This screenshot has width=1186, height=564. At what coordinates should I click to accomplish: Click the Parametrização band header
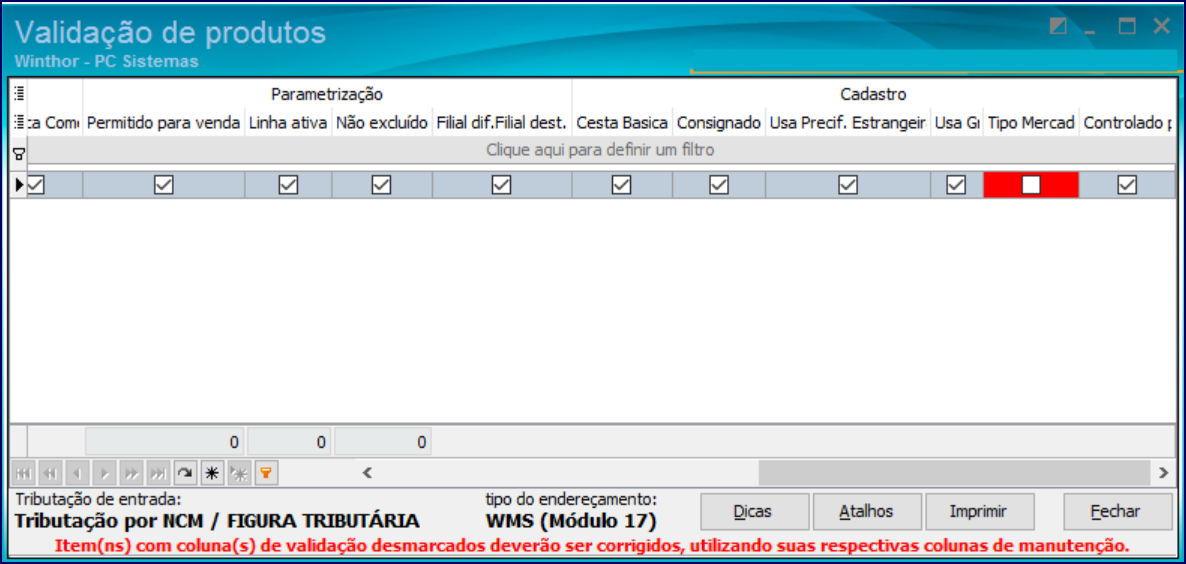click(x=327, y=95)
